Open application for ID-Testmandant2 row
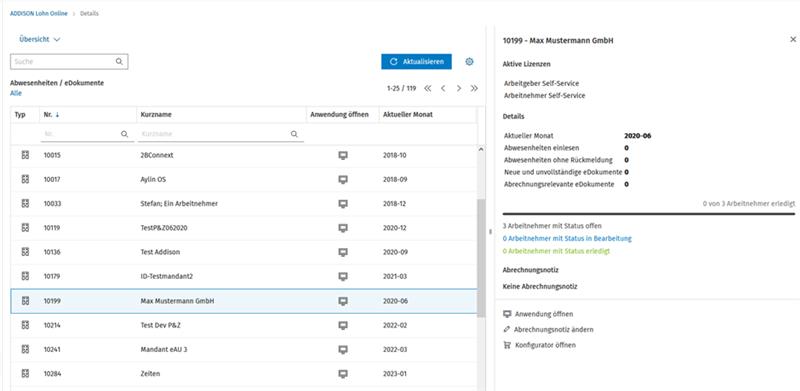 click(343, 276)
